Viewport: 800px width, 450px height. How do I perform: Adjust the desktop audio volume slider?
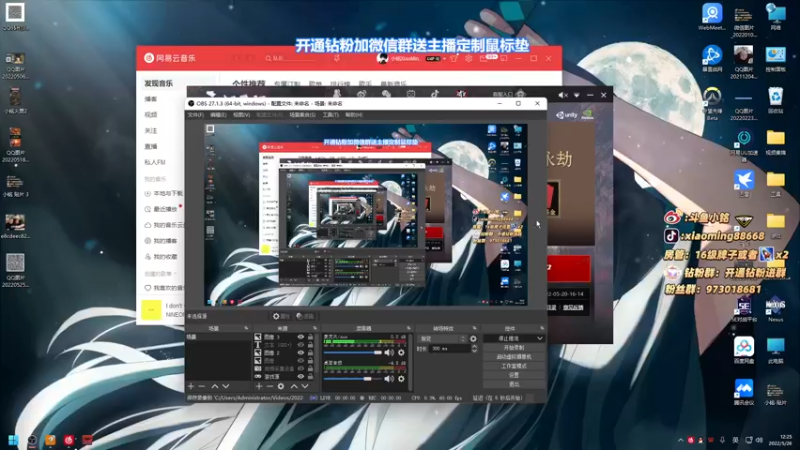pyautogui.click(x=353, y=379)
